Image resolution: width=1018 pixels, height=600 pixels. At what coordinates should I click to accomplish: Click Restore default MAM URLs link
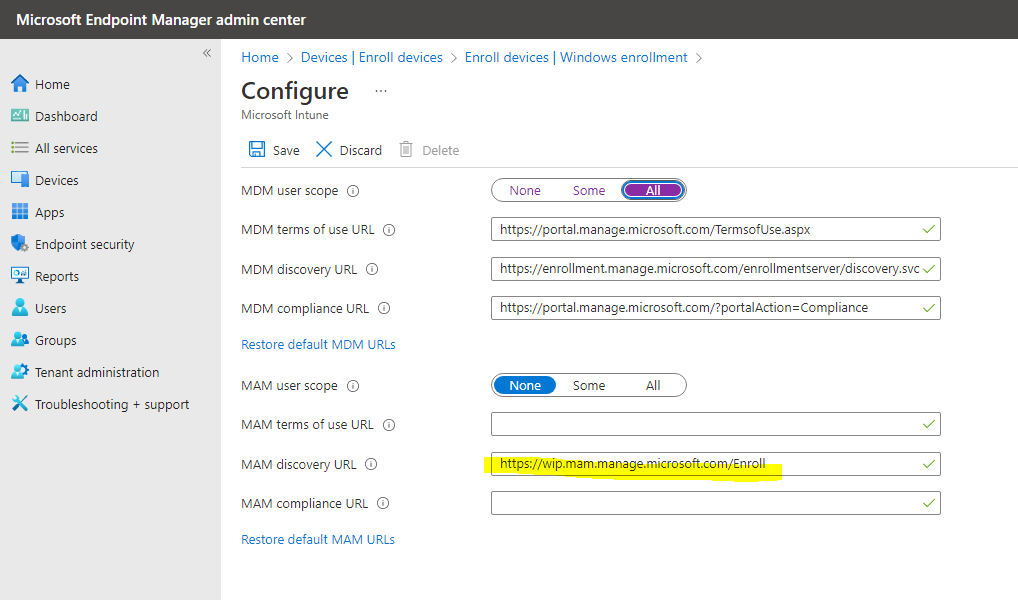coord(317,539)
